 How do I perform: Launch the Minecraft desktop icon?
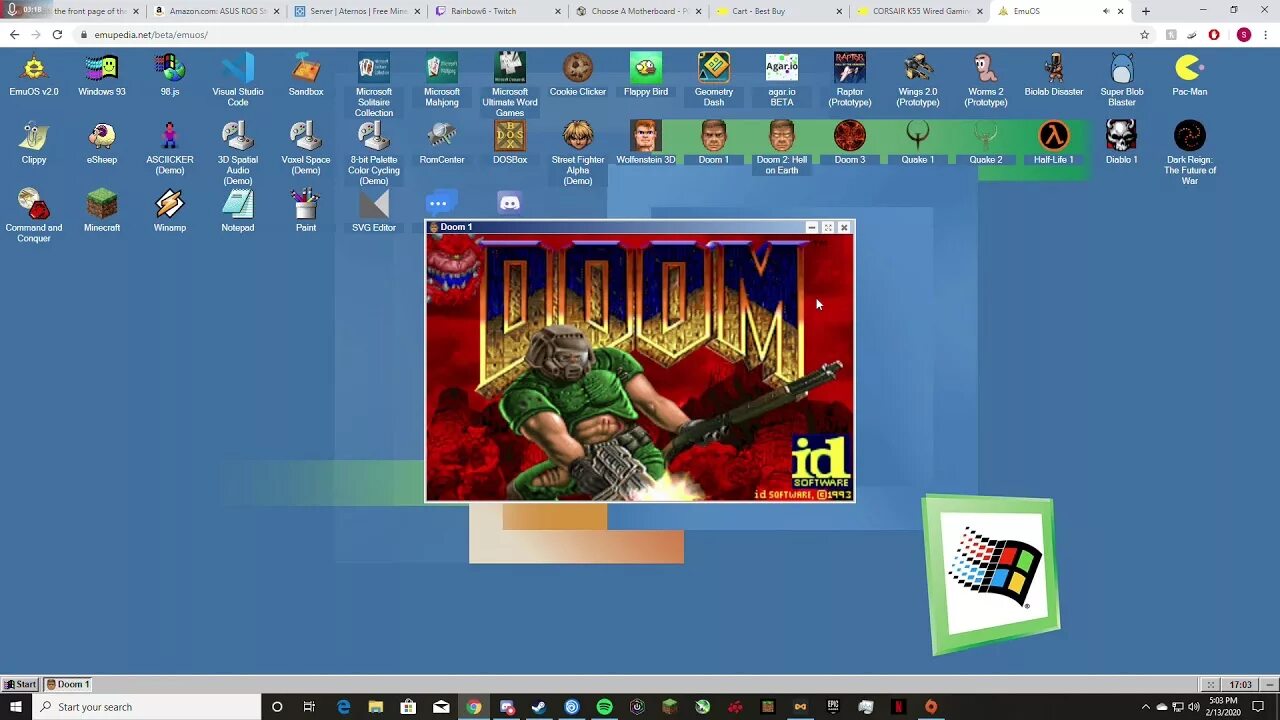(x=102, y=211)
